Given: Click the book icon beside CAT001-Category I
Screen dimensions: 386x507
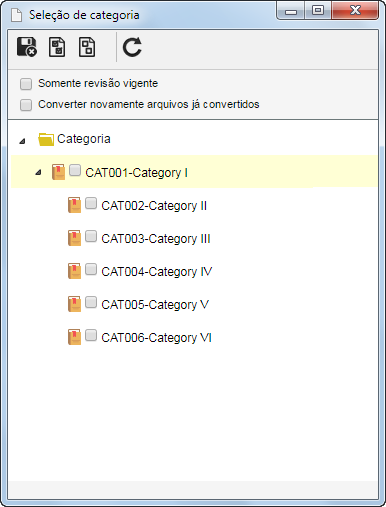Looking at the screenshot, I should [58, 172].
